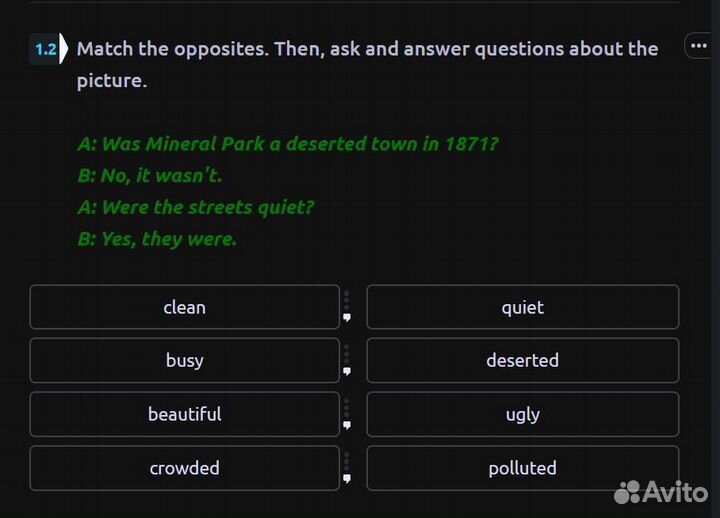Click the connector handle beside "busy"
Screen dimensions: 720x518
click(x=347, y=360)
